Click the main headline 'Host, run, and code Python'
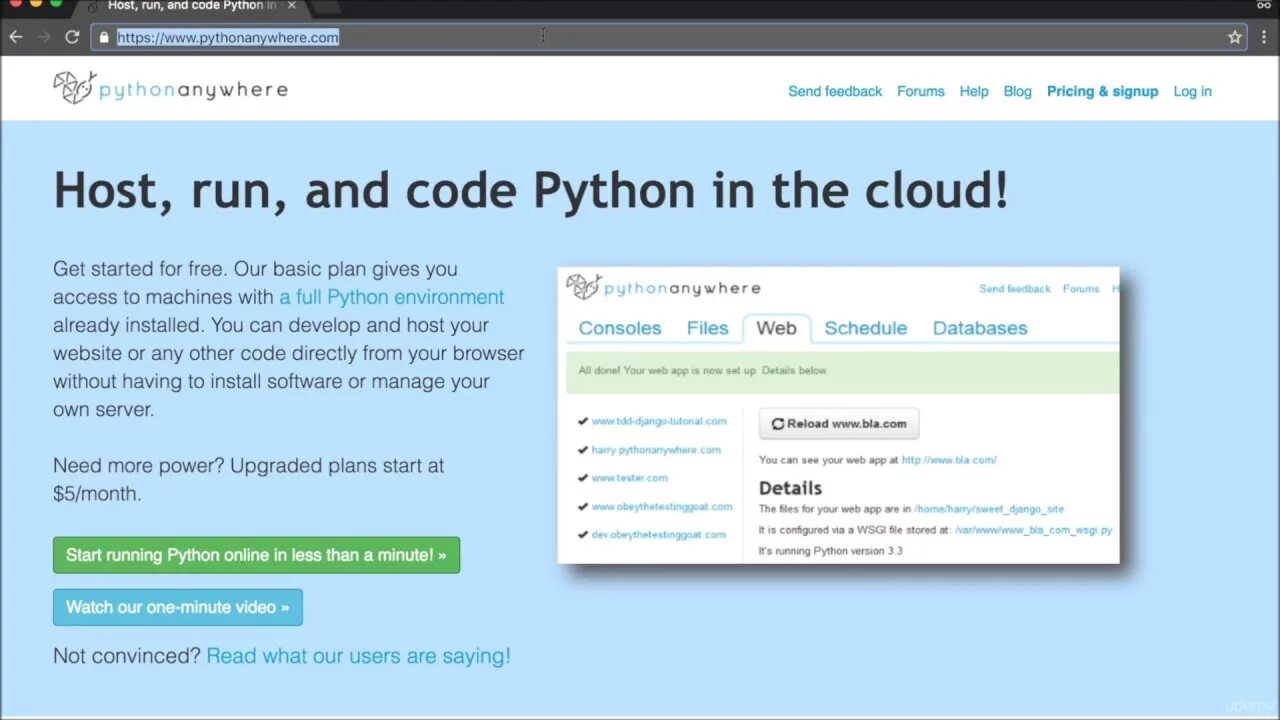This screenshot has height=720, width=1280. tap(530, 190)
